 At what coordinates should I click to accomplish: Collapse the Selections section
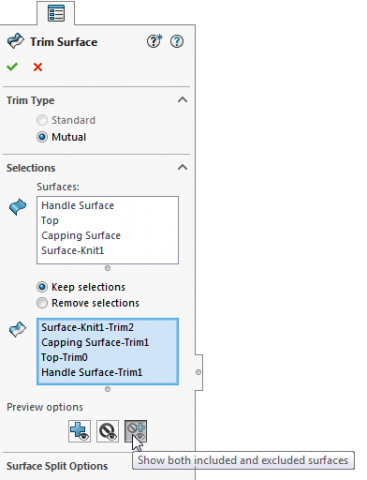pyautogui.click(x=182, y=167)
